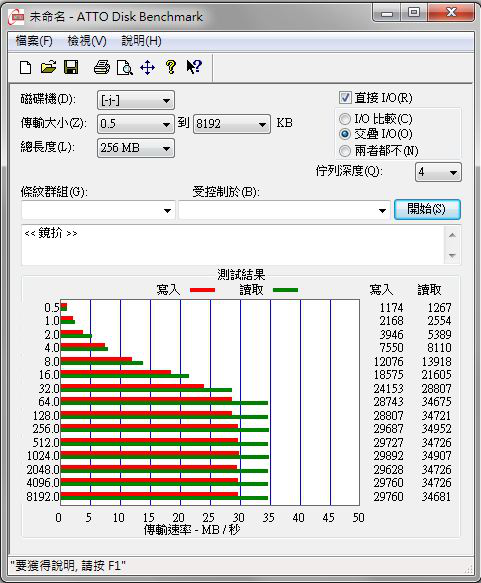Click the 開始(S) start button
The image size is (481, 583).
427,209
